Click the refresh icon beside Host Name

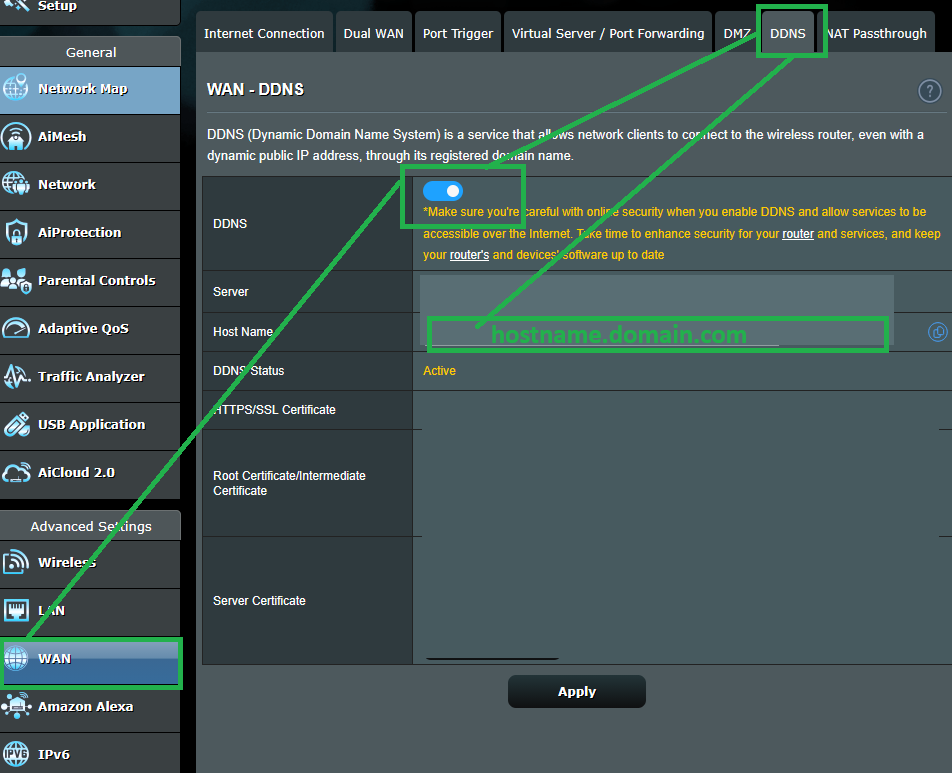pyautogui.click(x=937, y=331)
